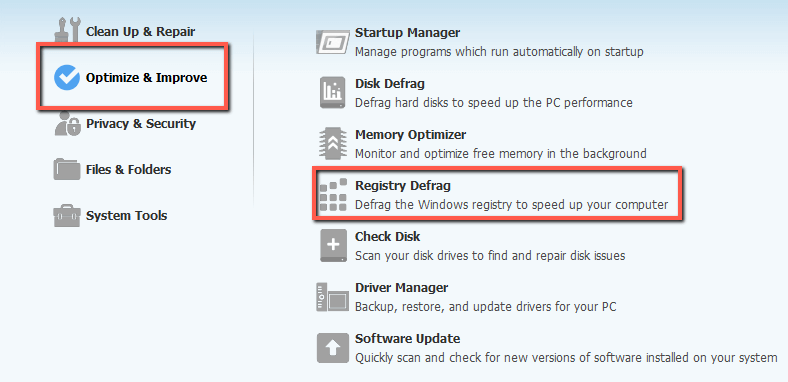The image size is (788, 382).
Task: Click the System Tools toolbox icon
Action: tap(67, 216)
